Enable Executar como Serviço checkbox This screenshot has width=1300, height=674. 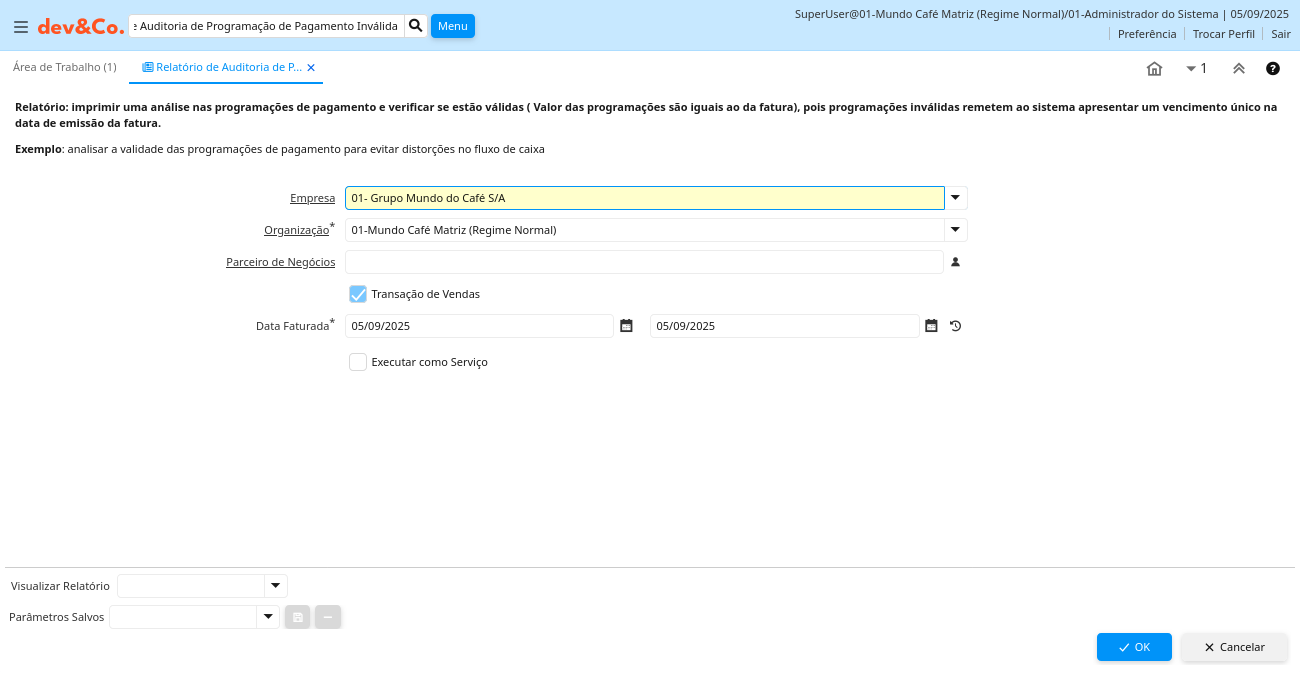click(x=358, y=362)
